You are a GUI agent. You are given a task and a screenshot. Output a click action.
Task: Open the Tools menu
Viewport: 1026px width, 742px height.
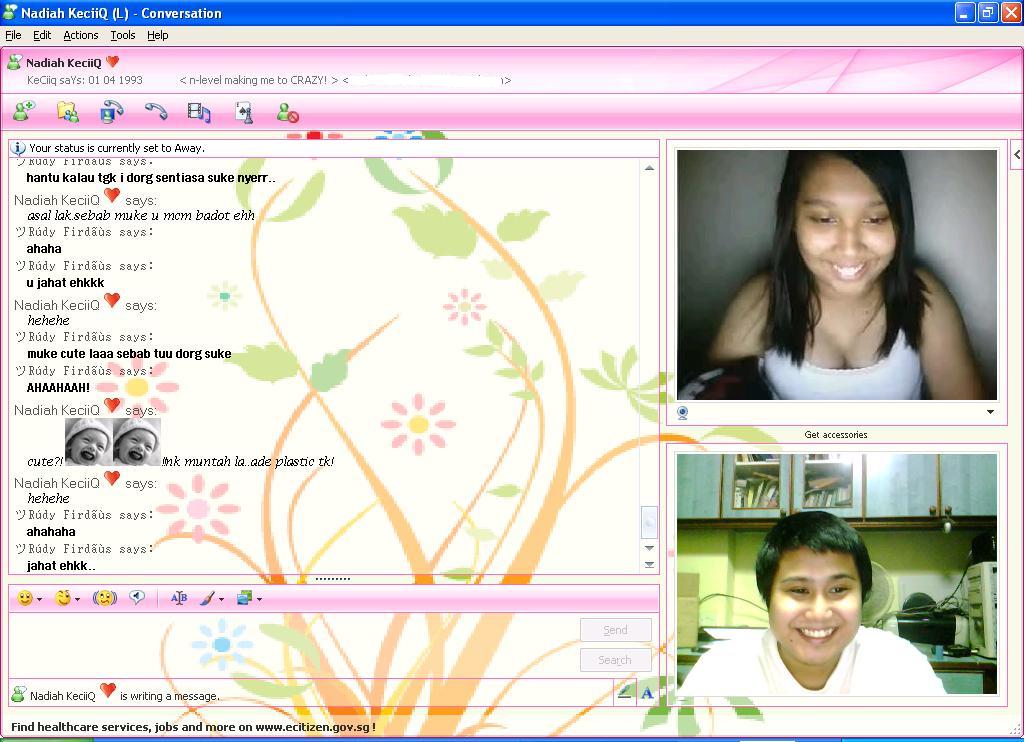pyautogui.click(x=122, y=35)
